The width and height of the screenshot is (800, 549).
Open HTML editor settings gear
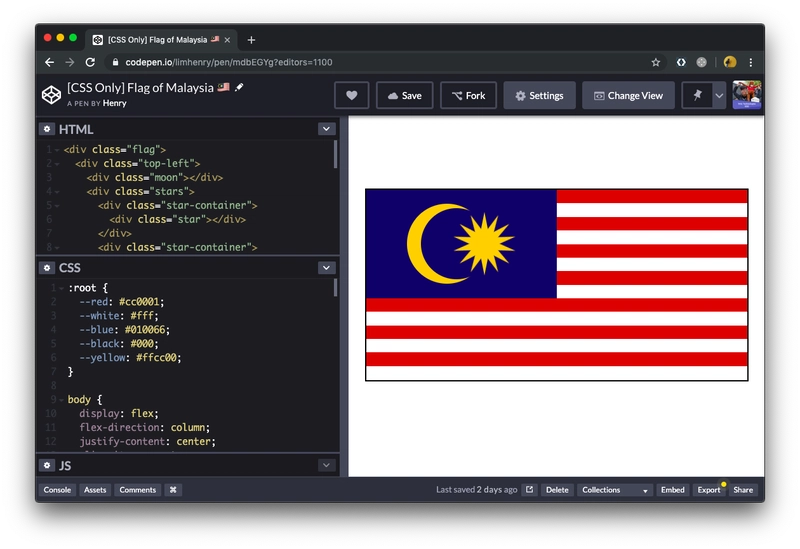pyautogui.click(x=47, y=129)
